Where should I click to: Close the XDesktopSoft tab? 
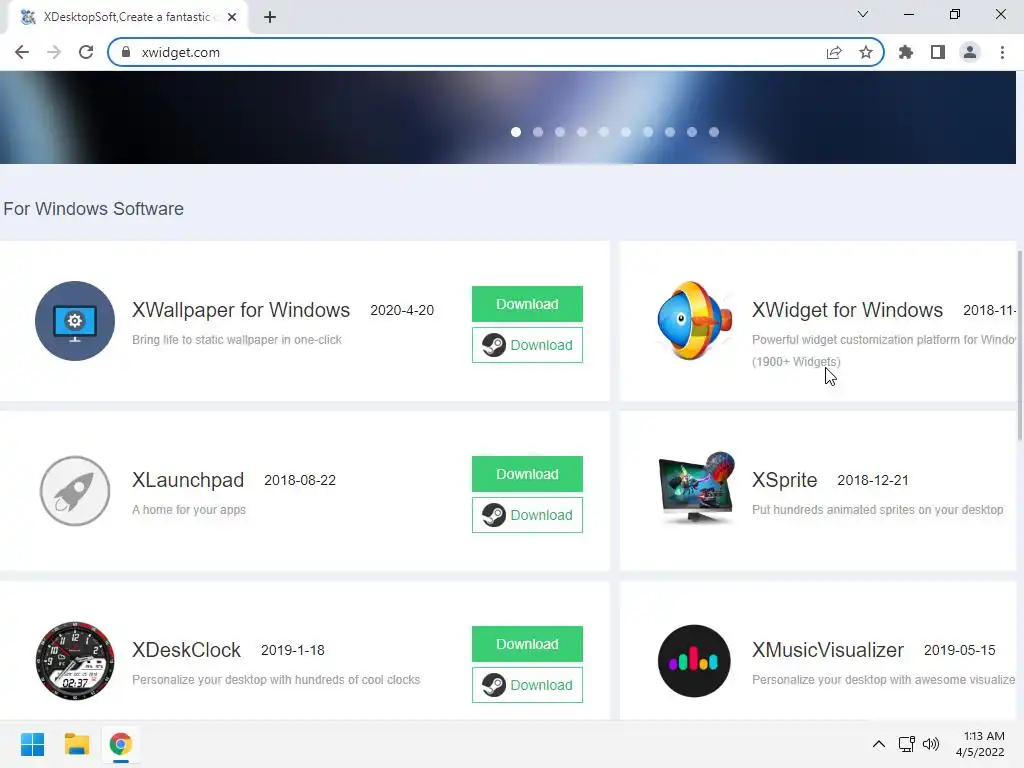point(232,17)
